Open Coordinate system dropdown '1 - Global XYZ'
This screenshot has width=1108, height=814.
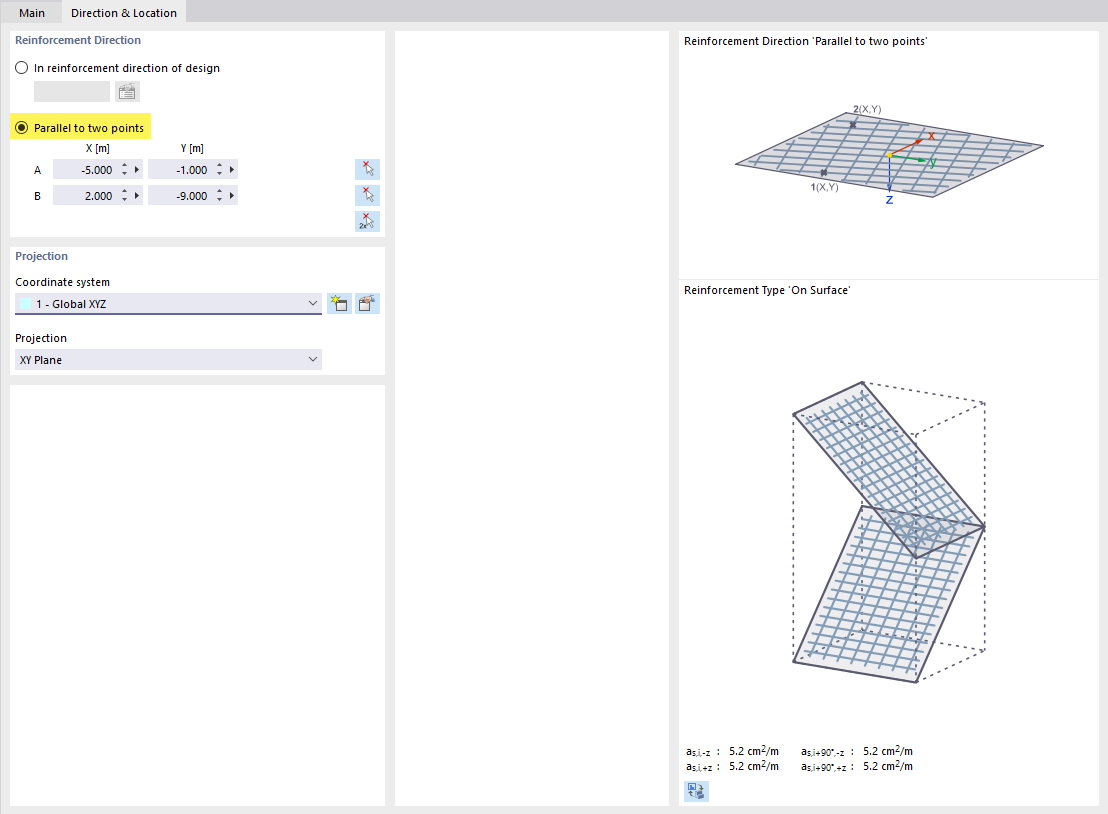pos(168,304)
